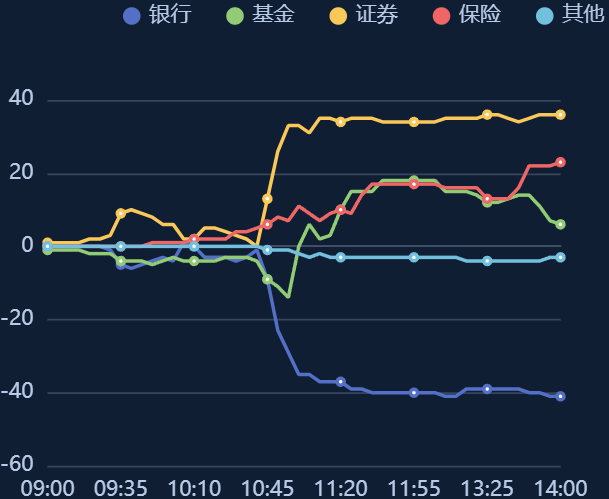Click the 13:25 x-axis time label

[x=487, y=489]
